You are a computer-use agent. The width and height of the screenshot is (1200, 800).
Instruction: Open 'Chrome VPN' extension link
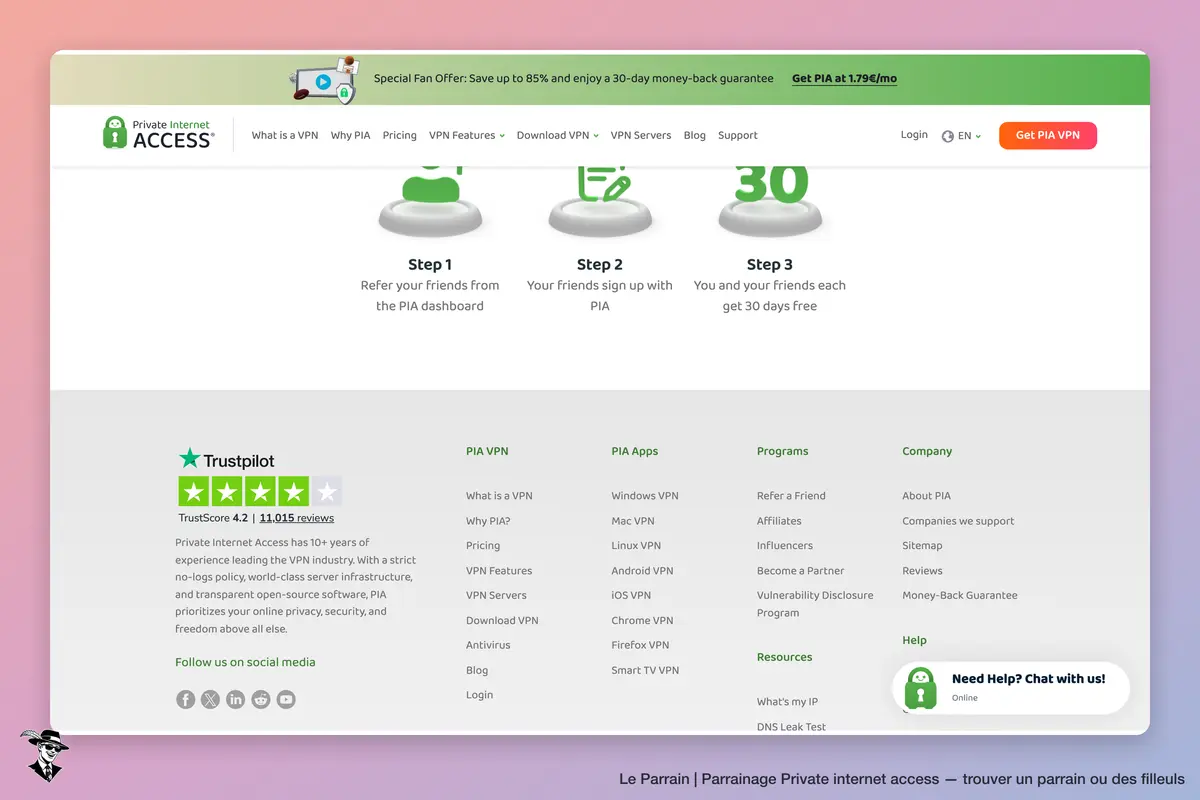643,620
